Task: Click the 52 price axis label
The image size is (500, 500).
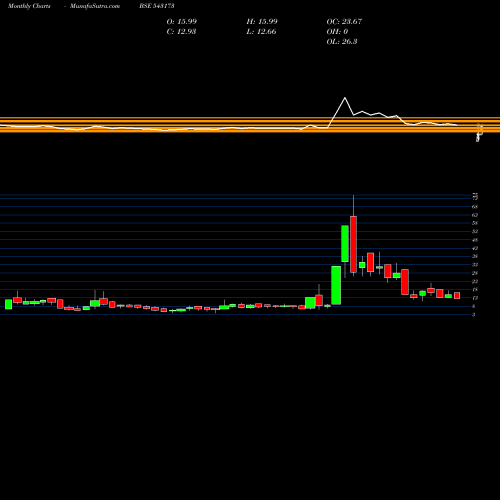Action: 475,231
